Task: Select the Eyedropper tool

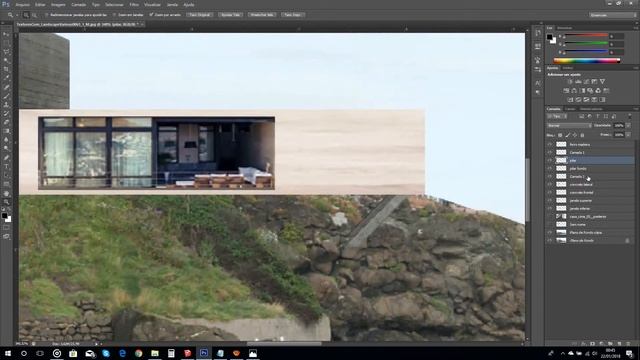Action: click(x=6, y=78)
